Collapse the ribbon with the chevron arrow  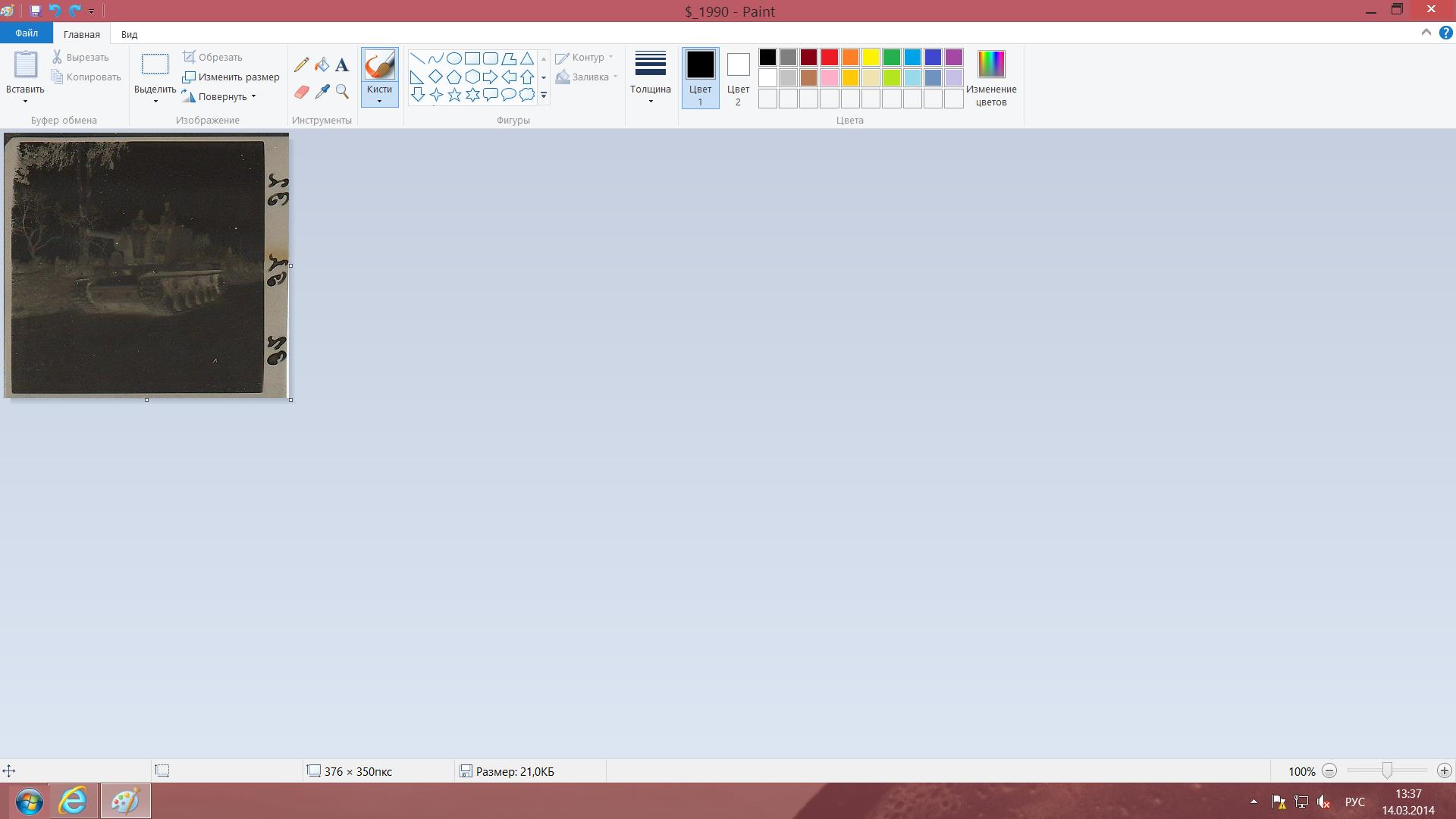tap(1426, 33)
